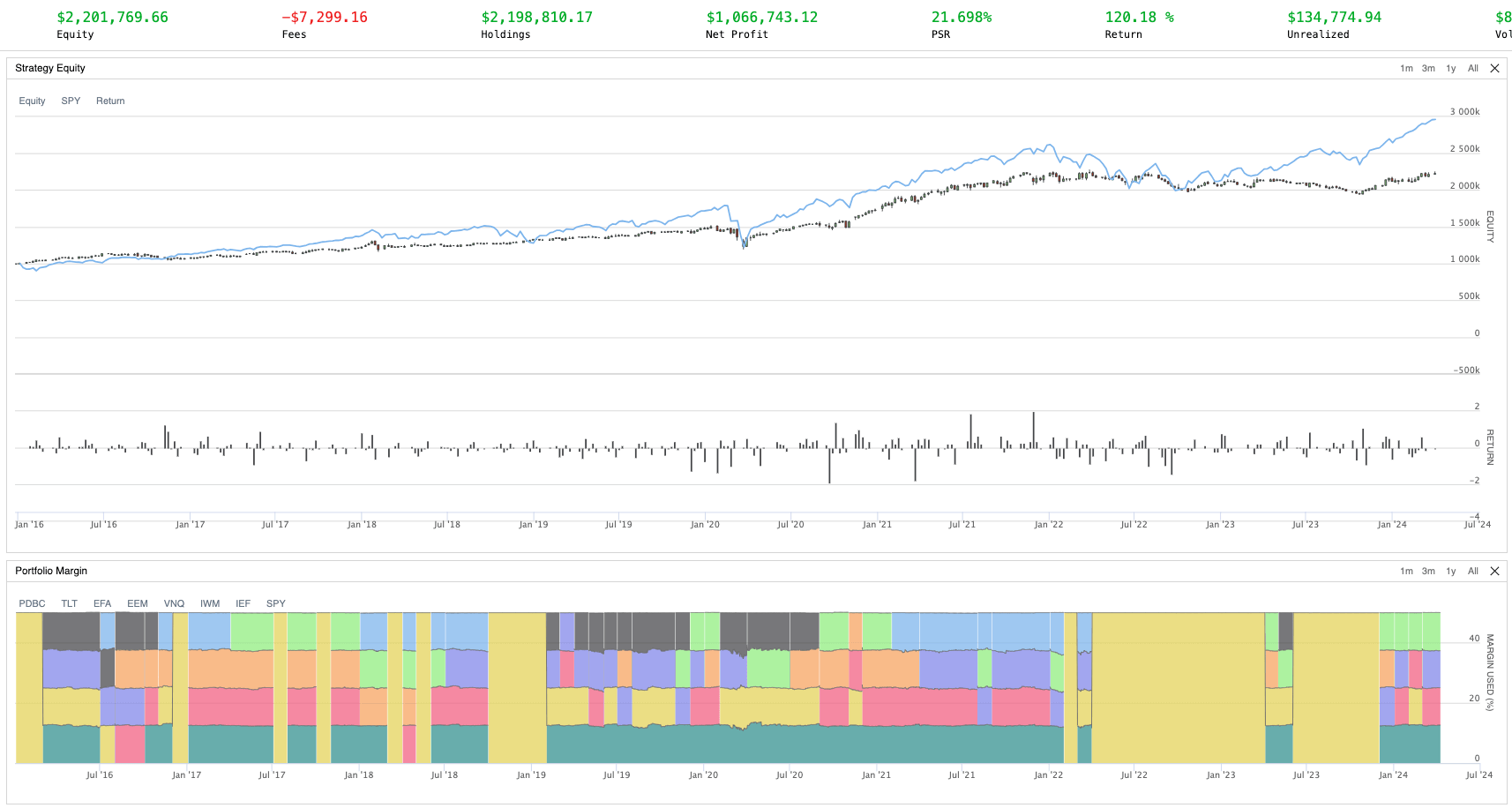Toggle the EEM legend item
Screen dimensions: 1512x808
tap(138, 604)
